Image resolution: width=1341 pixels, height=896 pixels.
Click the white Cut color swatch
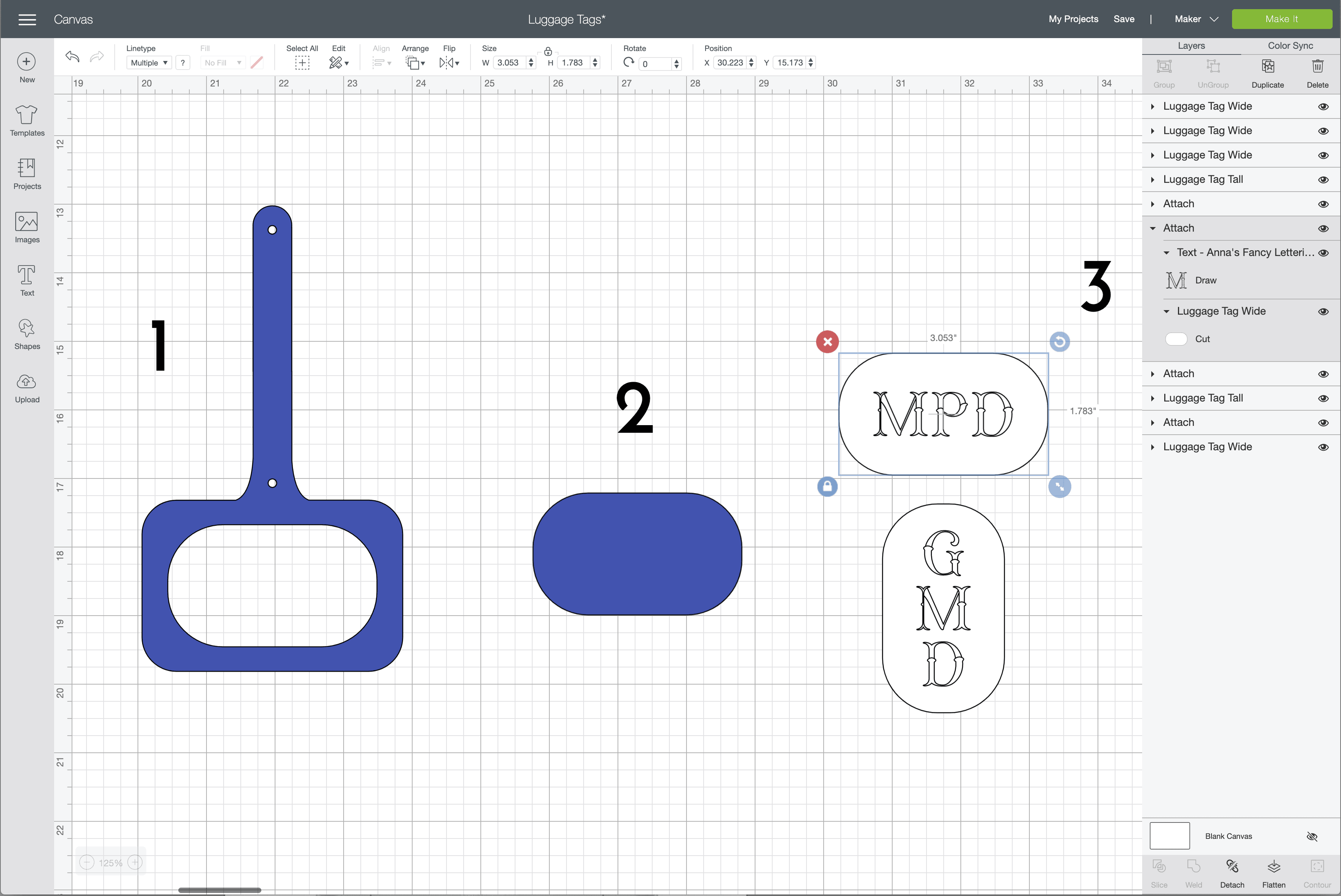[1176, 339]
